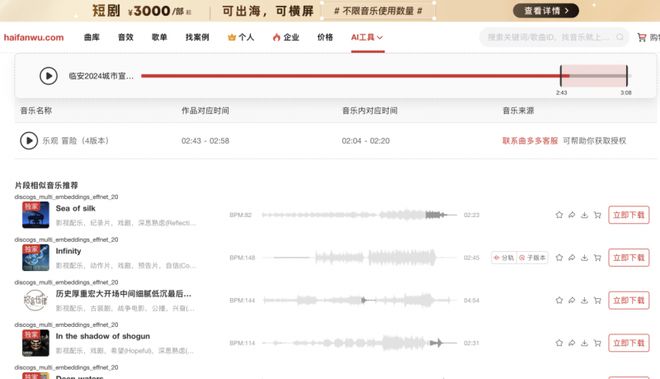
Task: Favorite In the shadow of shogun
Action: coord(559,343)
